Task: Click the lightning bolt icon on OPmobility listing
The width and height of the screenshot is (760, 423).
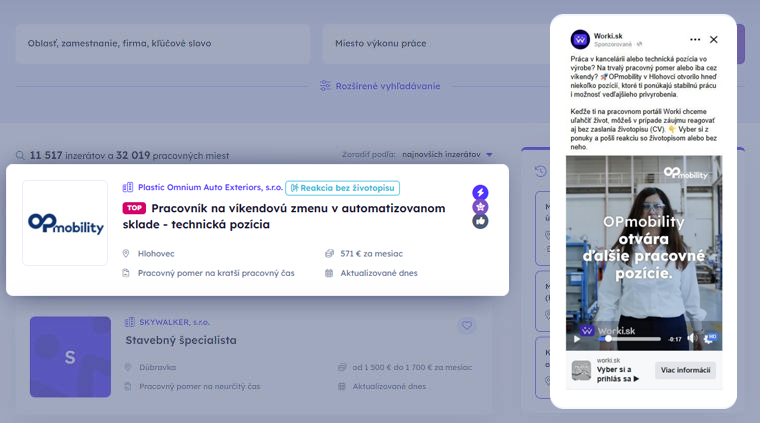Action: [480, 192]
